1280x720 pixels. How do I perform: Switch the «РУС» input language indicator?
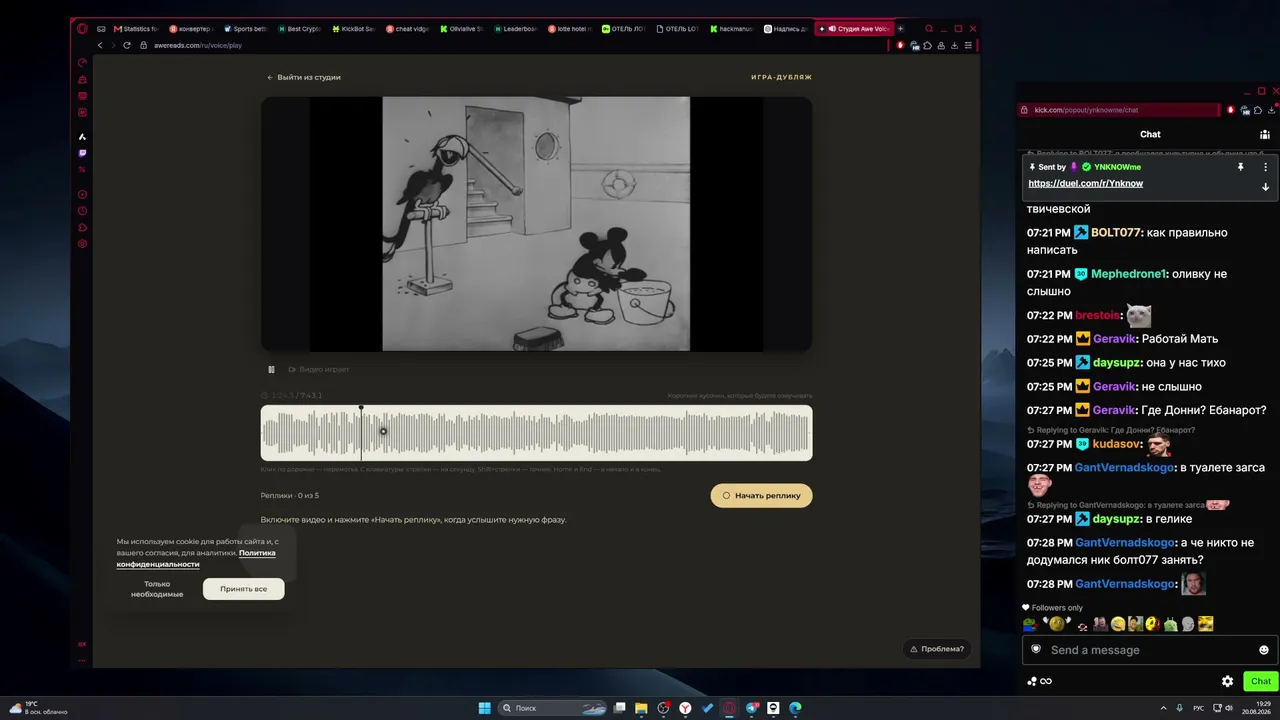tap(1198, 708)
